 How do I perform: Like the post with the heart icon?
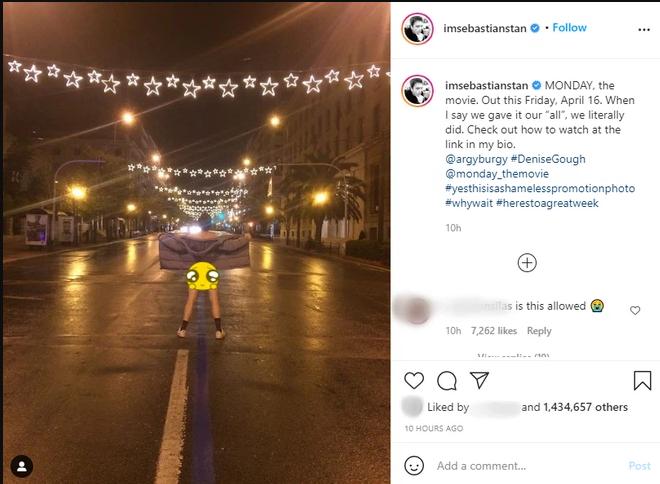tap(414, 380)
